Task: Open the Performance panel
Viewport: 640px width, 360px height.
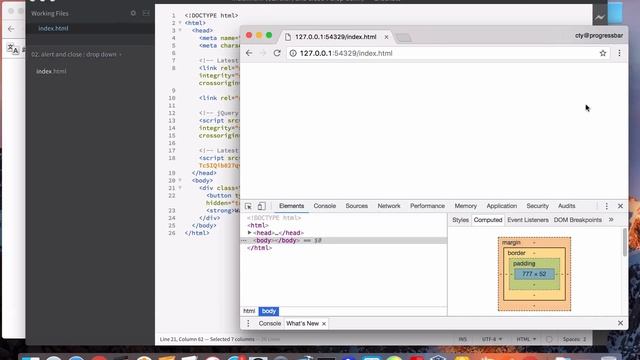Action: pos(427,206)
